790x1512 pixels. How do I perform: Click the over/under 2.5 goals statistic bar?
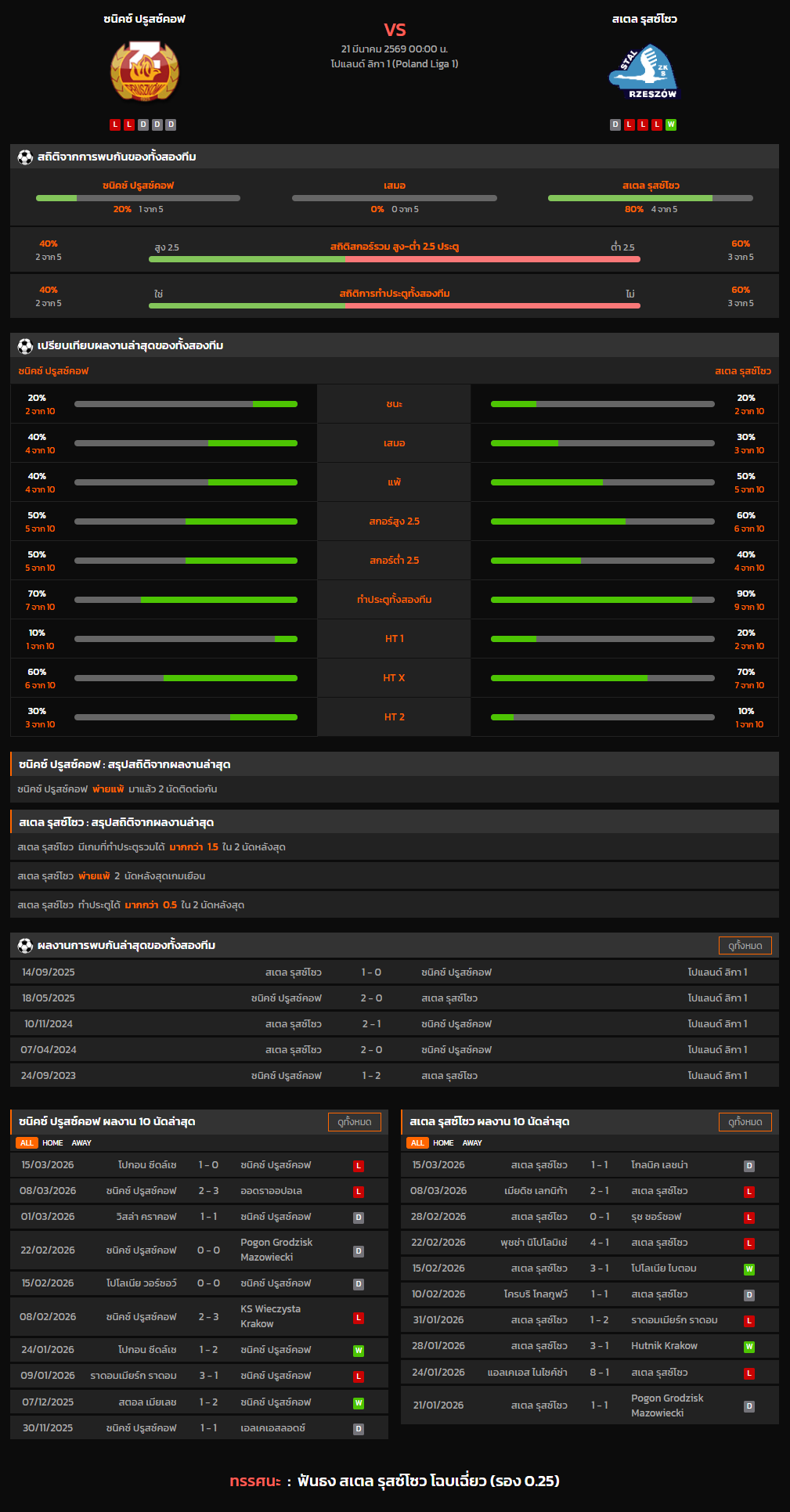(394, 259)
